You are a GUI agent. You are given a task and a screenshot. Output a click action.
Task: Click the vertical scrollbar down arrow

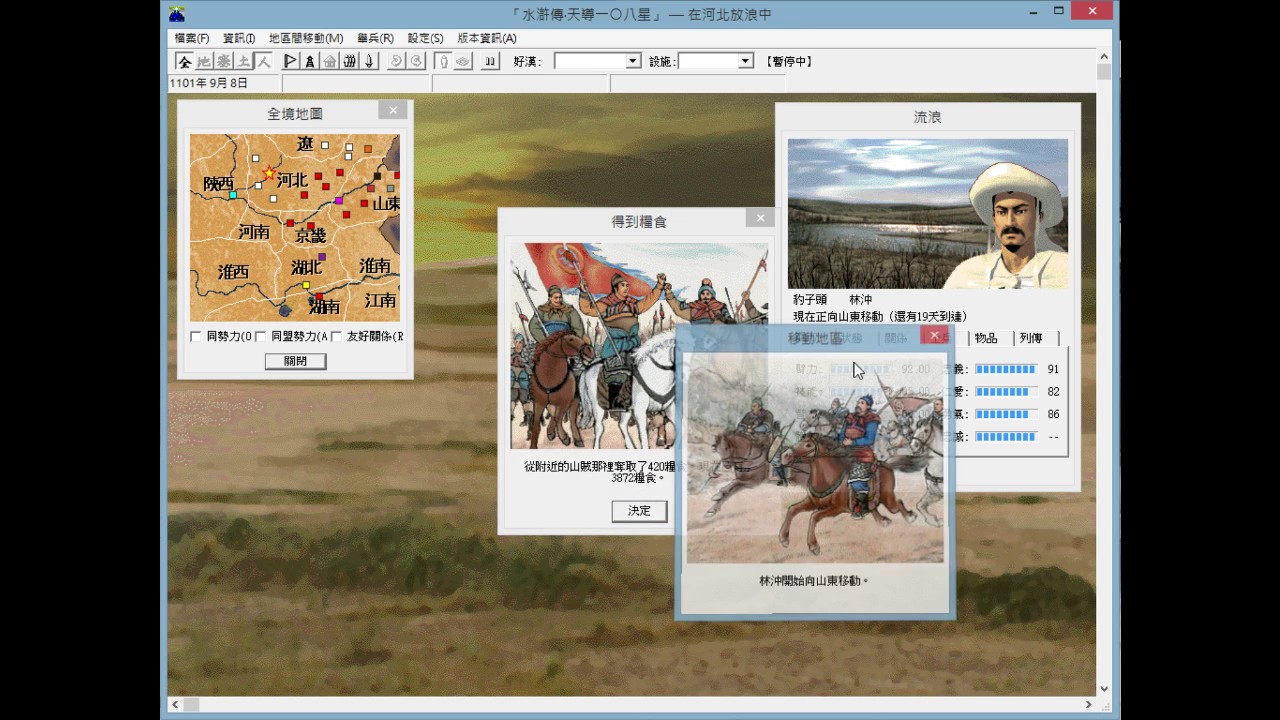click(1104, 688)
